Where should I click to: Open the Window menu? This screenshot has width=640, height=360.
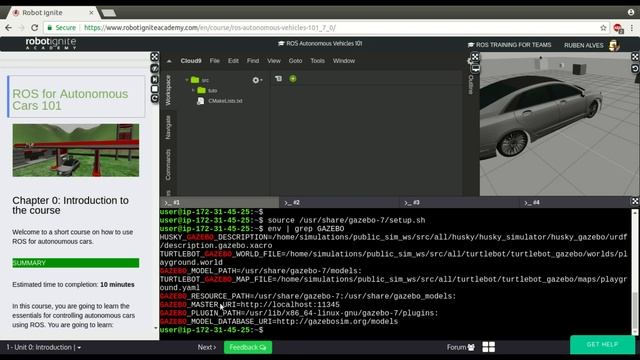(x=344, y=61)
